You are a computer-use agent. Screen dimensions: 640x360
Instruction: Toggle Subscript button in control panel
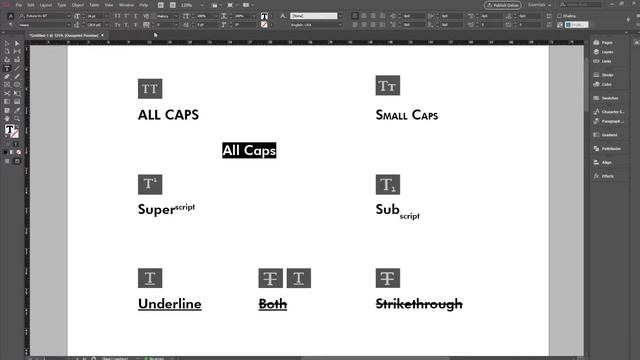tap(127, 25)
